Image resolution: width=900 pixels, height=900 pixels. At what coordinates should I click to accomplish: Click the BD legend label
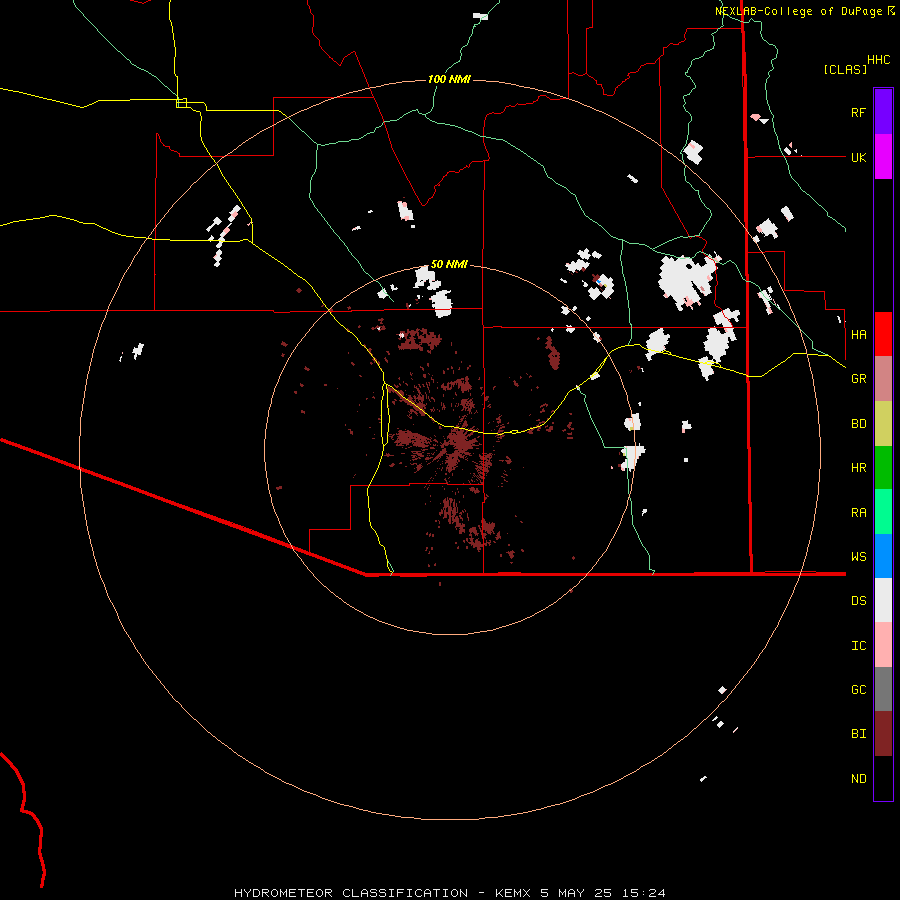858,424
